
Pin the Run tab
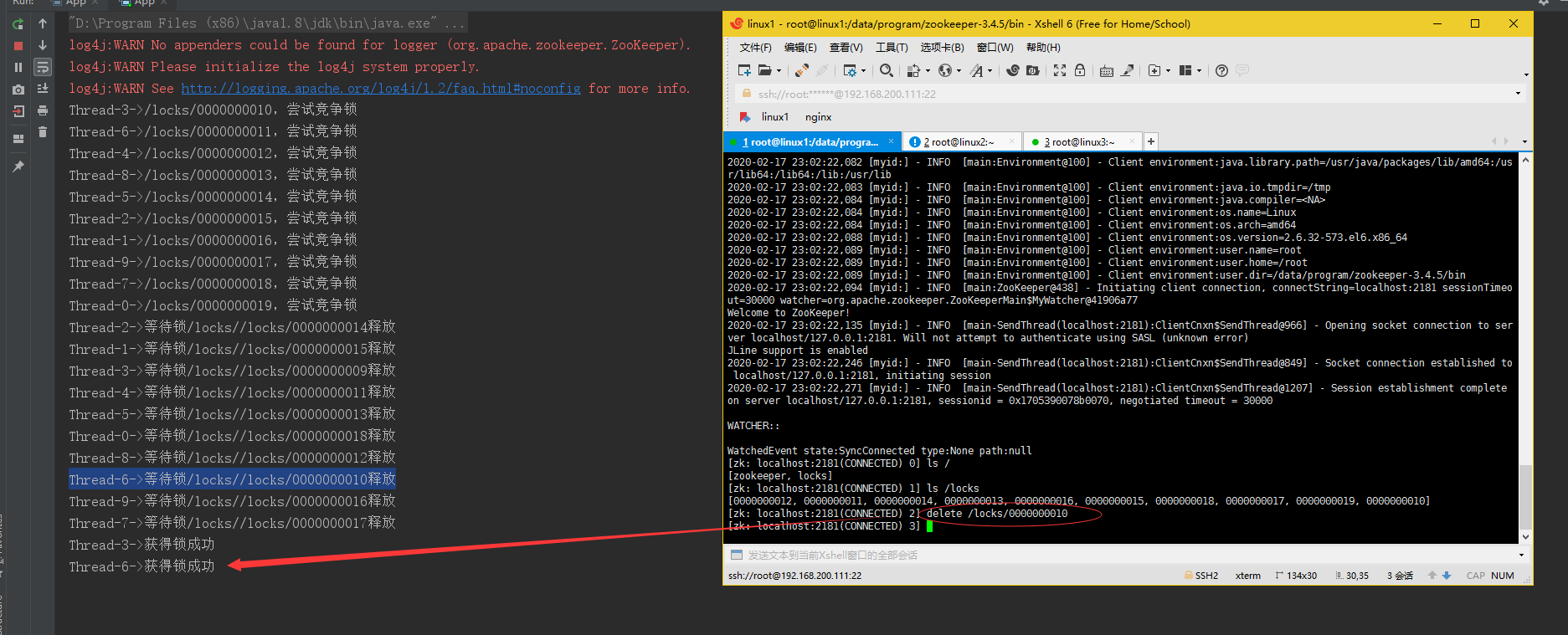[18, 166]
